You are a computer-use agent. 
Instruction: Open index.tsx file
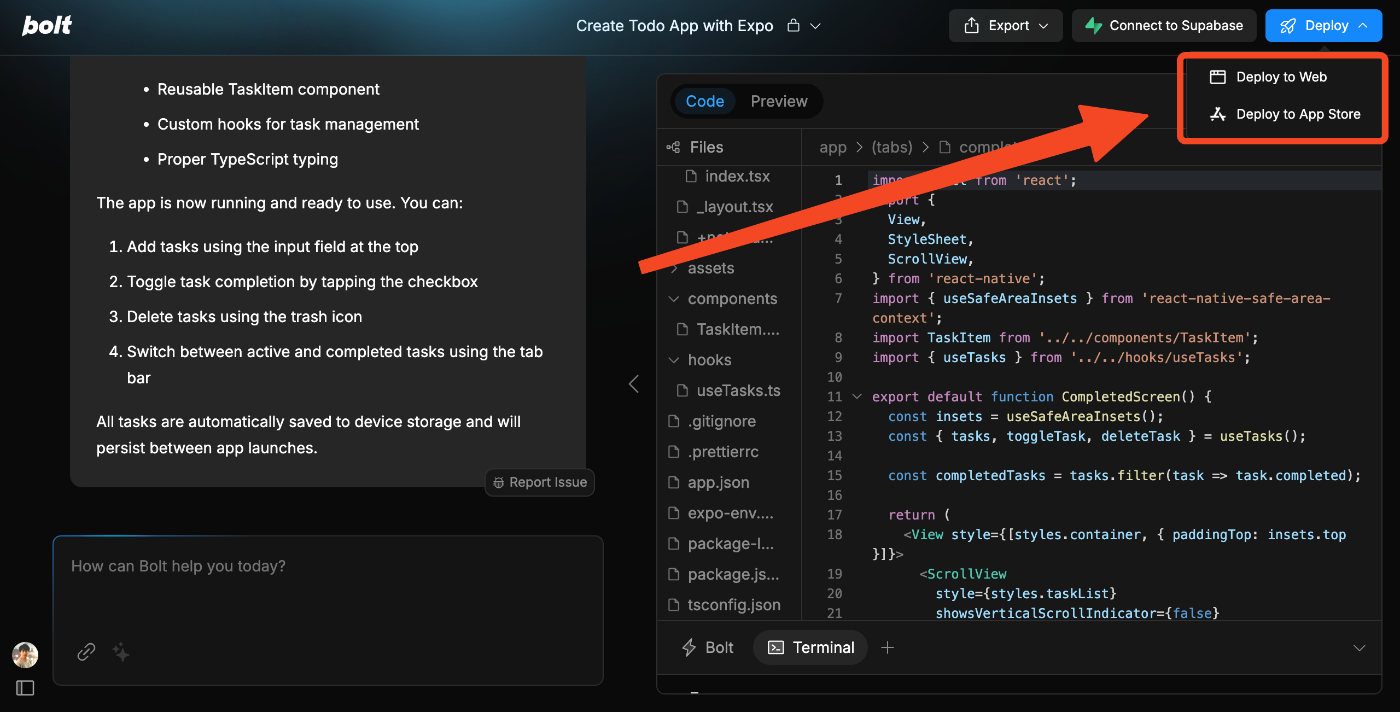pyautogui.click(x=727, y=176)
